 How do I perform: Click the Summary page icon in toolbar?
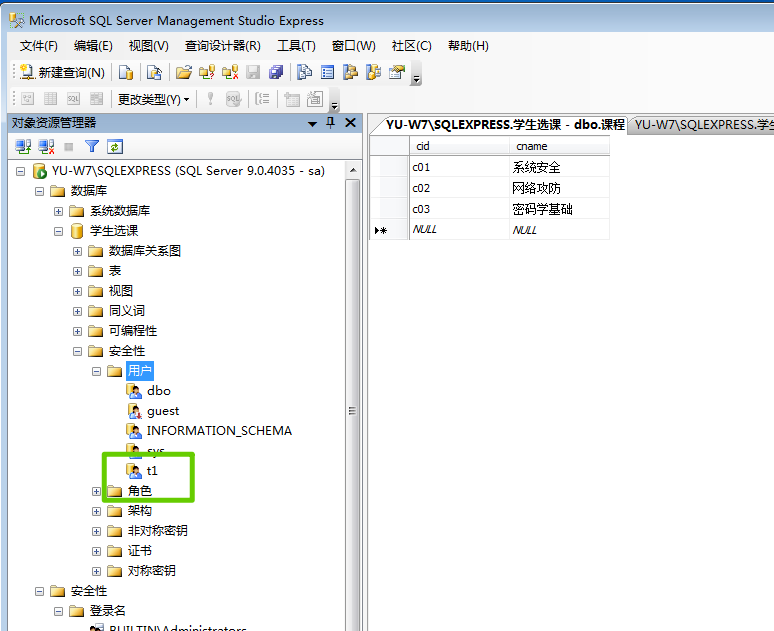click(x=327, y=73)
